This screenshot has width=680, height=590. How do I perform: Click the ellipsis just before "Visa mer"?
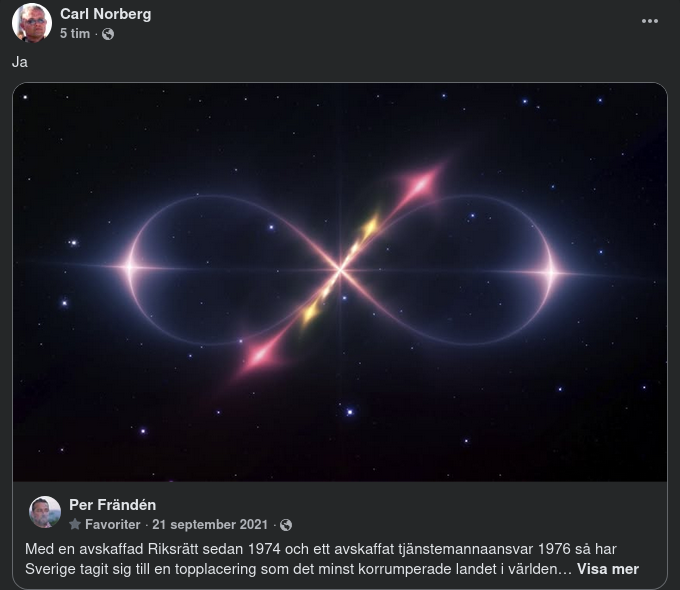564,570
